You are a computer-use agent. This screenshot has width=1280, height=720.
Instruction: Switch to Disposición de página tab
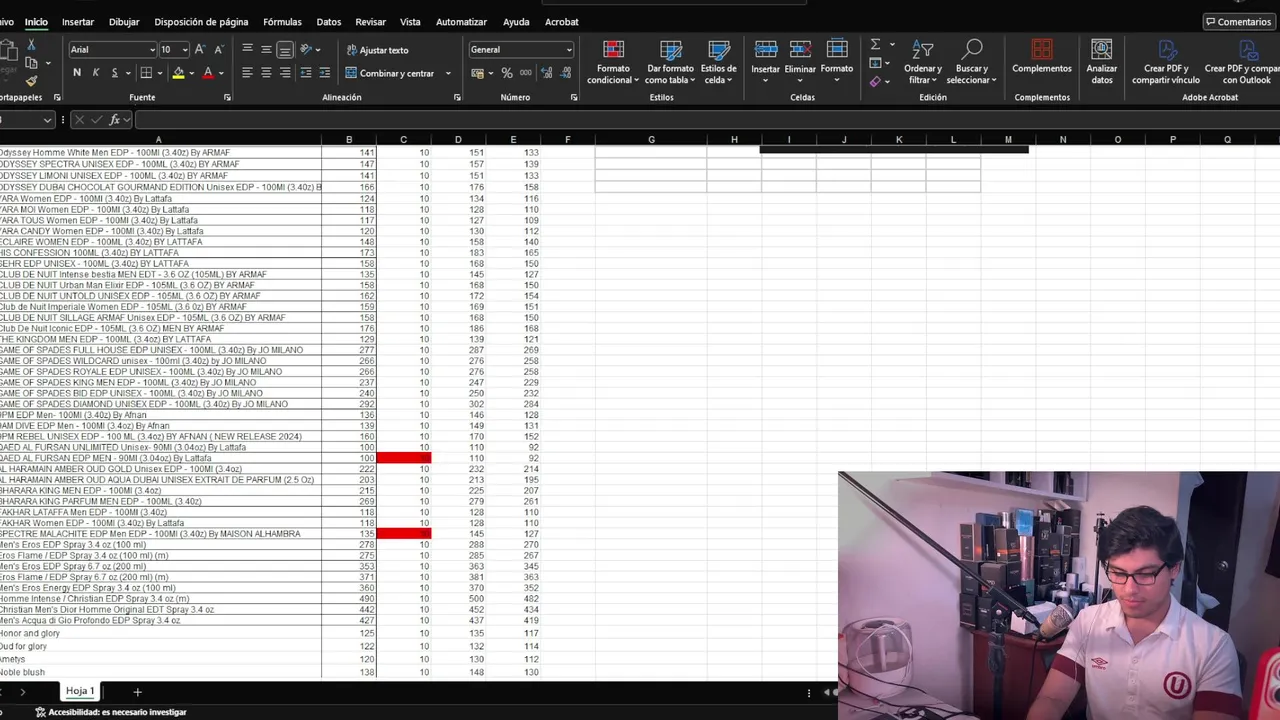201,22
